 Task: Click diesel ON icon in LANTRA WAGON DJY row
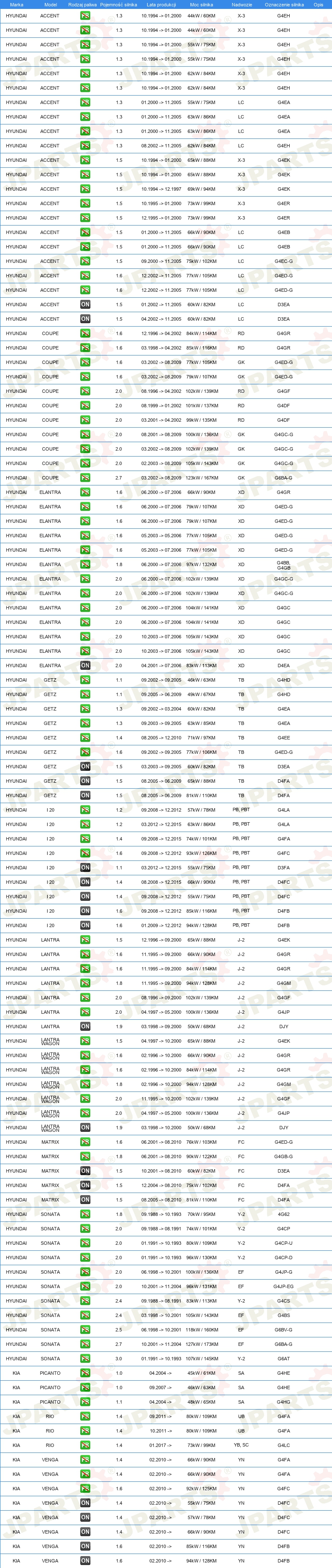coord(85,1127)
